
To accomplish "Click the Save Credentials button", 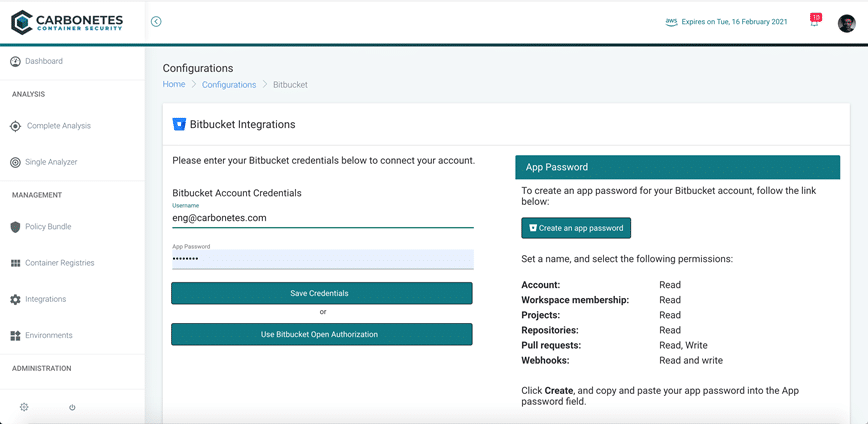I will (x=322, y=293).
